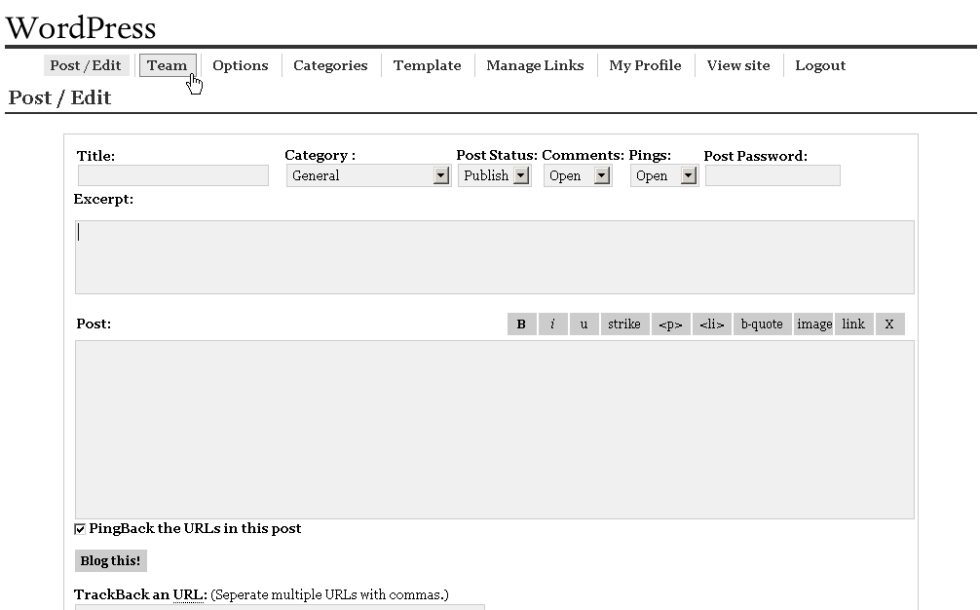This screenshot has height=610, width=980.
Task: Disable PingBack the URLs in this post
Action: (79, 528)
